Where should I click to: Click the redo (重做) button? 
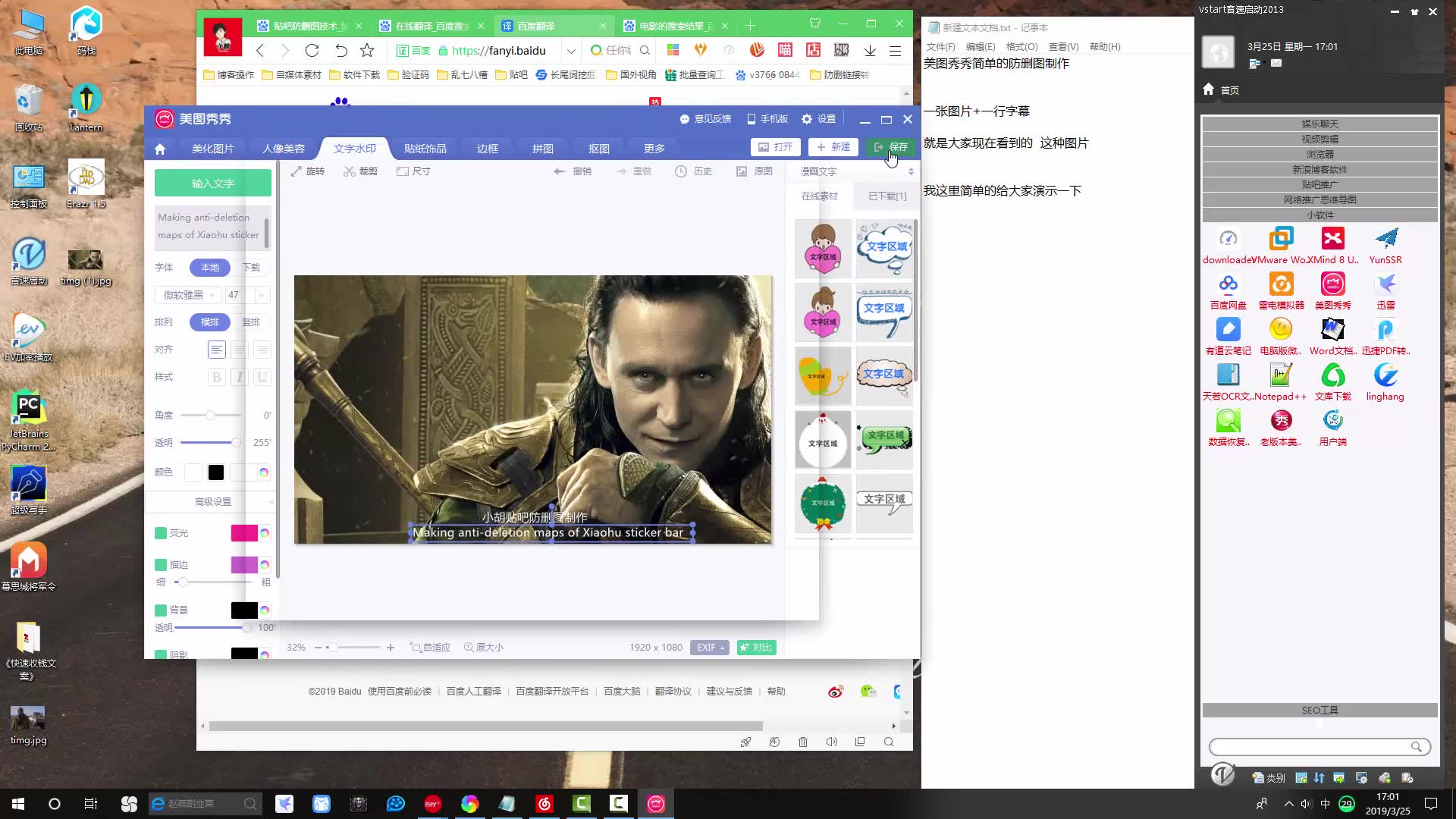[x=633, y=171]
